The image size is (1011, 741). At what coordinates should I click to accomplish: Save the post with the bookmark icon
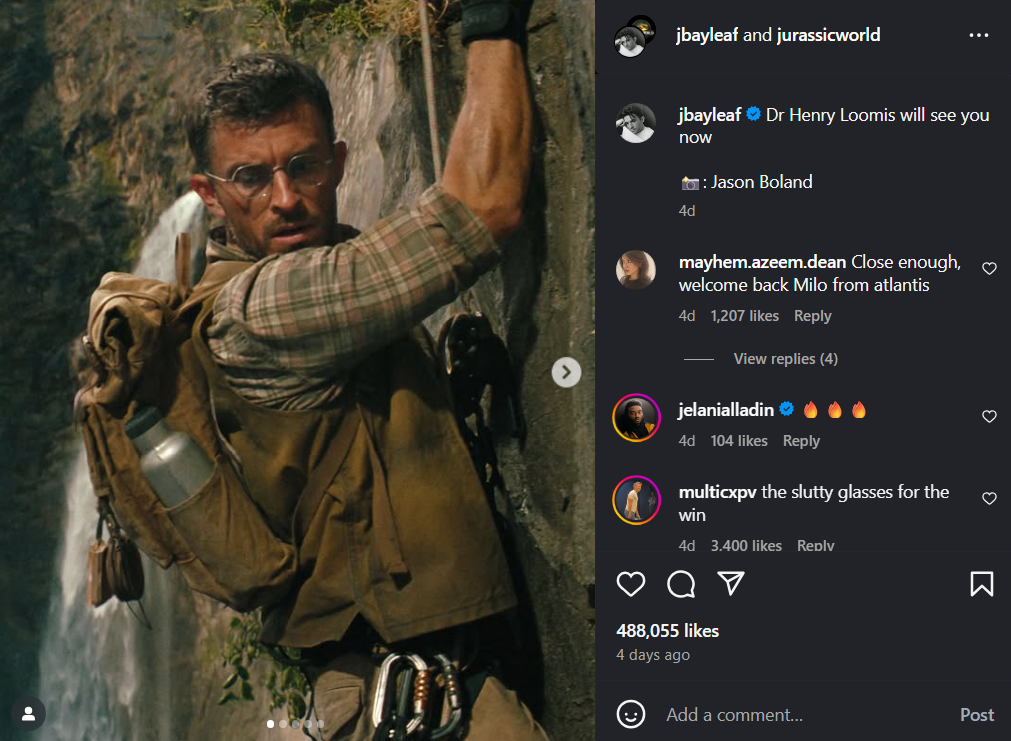pos(981,584)
